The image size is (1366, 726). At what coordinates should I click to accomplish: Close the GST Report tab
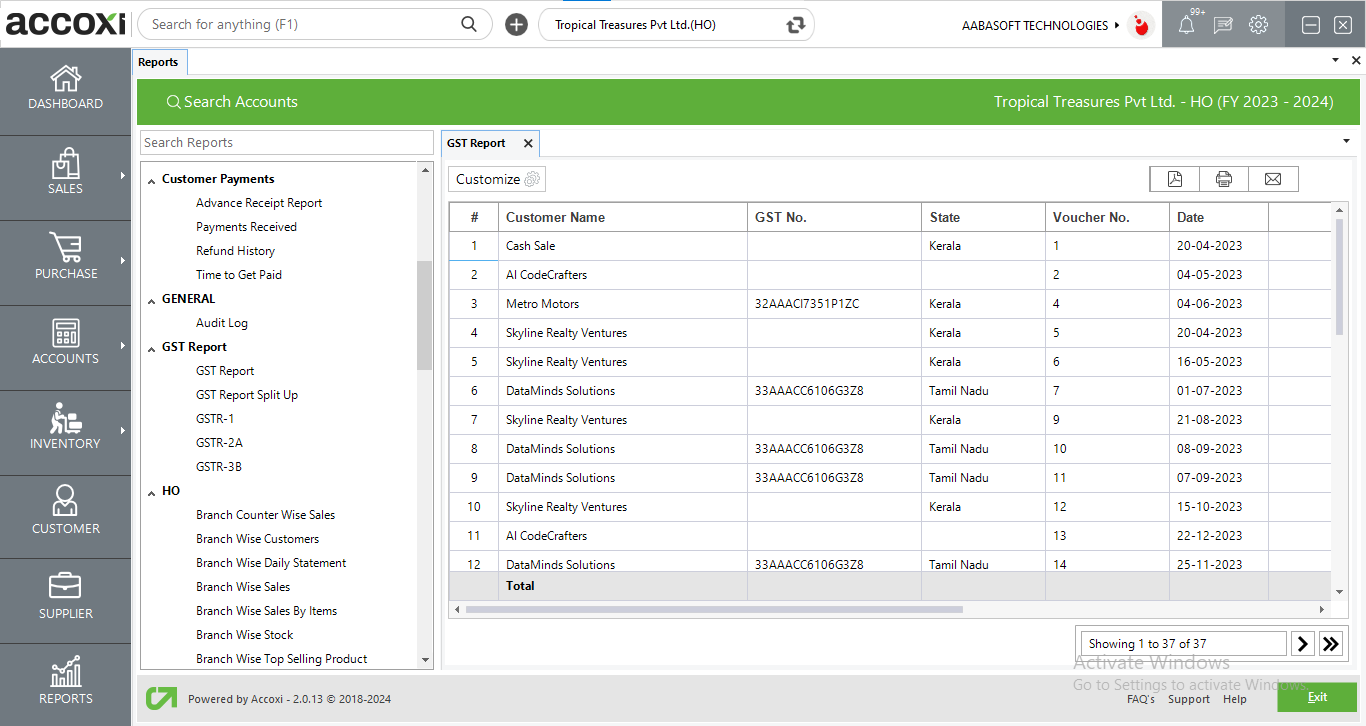(528, 143)
